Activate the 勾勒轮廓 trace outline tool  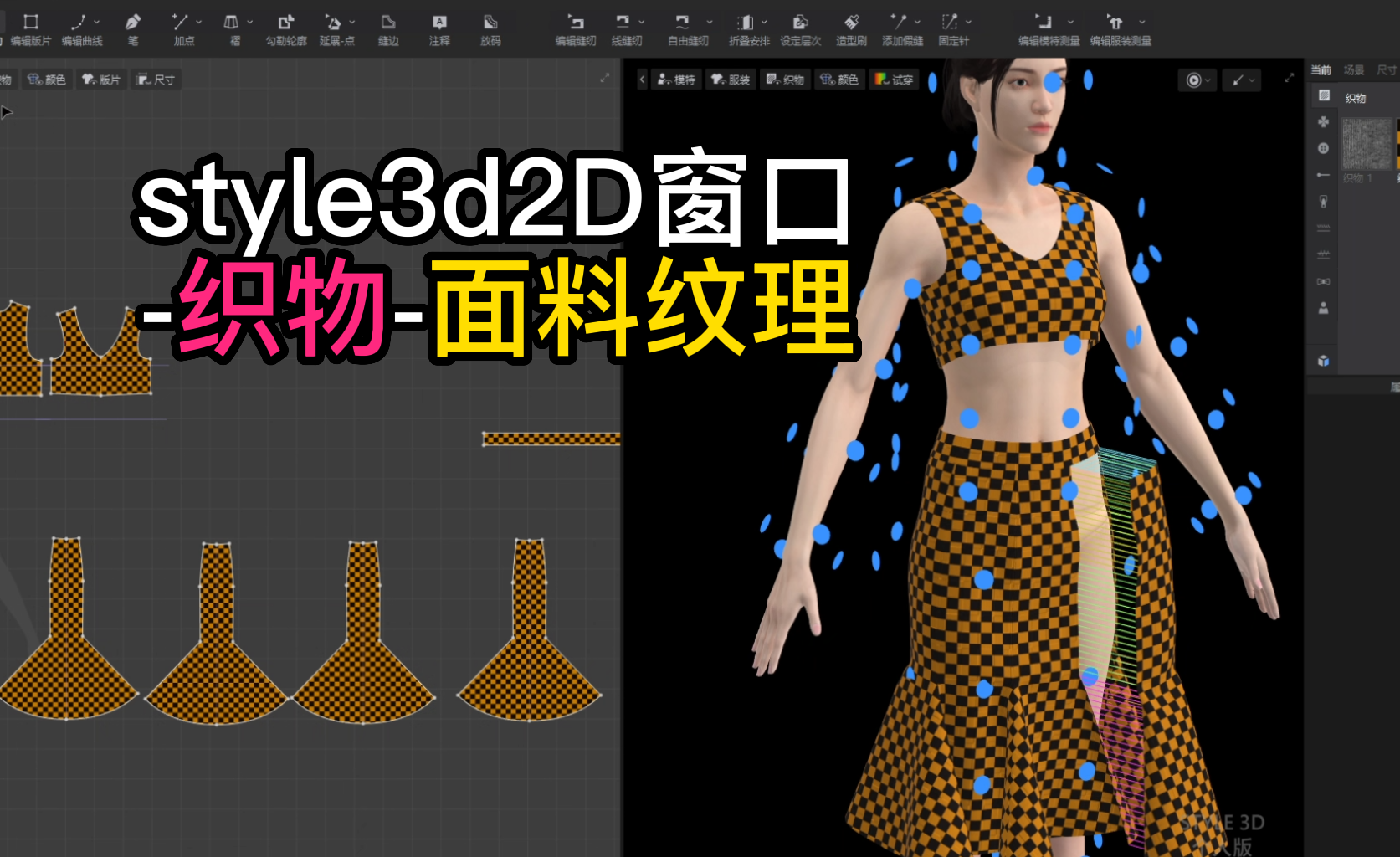tap(286, 29)
